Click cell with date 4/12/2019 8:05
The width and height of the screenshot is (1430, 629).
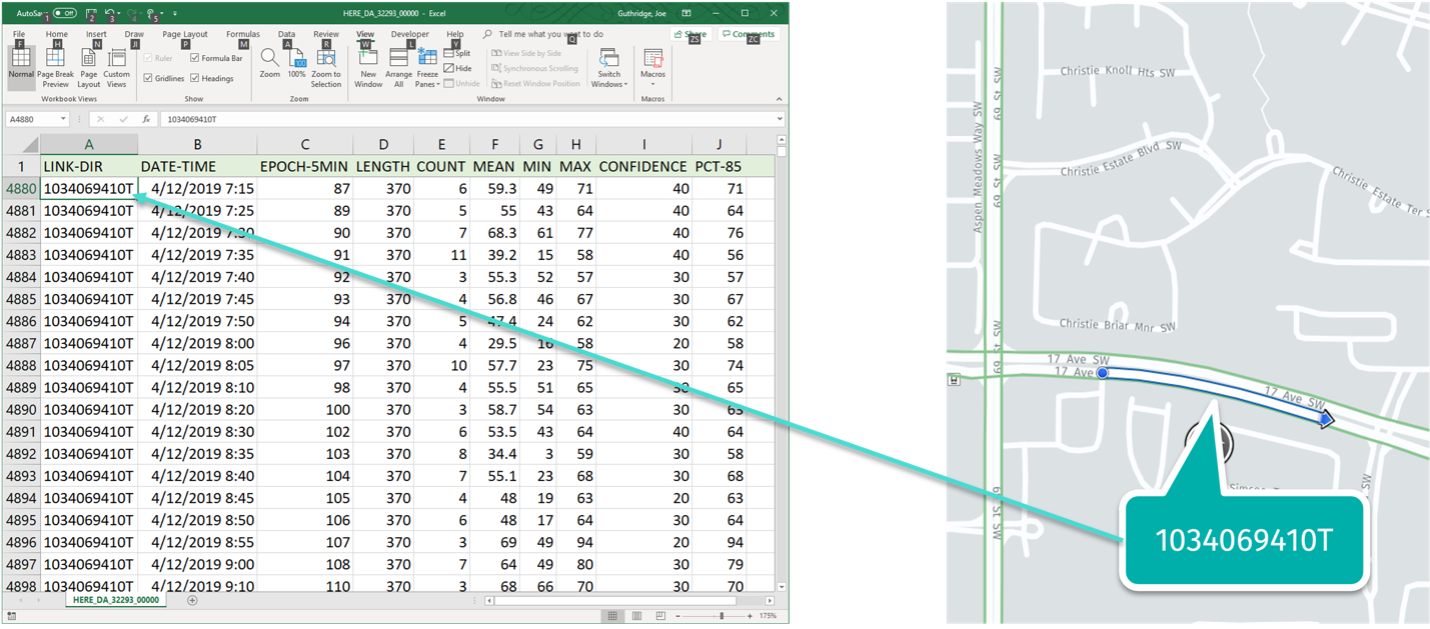click(x=197, y=365)
